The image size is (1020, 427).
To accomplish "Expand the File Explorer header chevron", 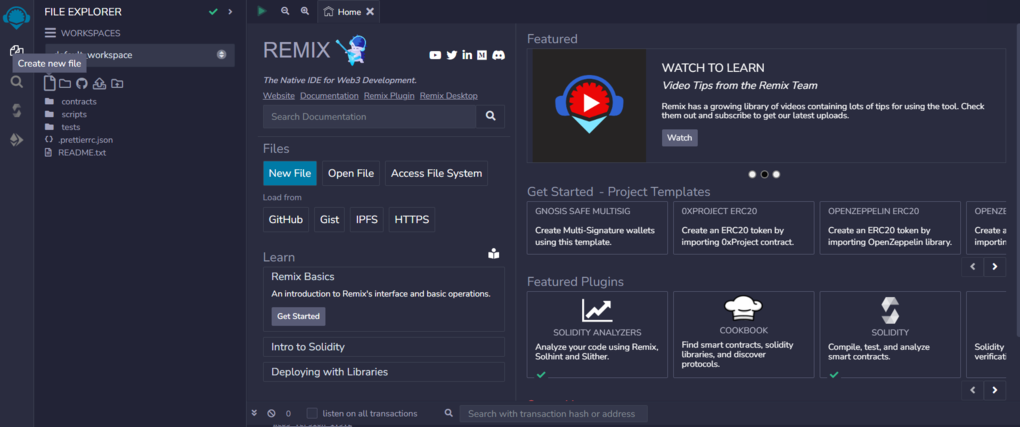I will pyautogui.click(x=230, y=12).
